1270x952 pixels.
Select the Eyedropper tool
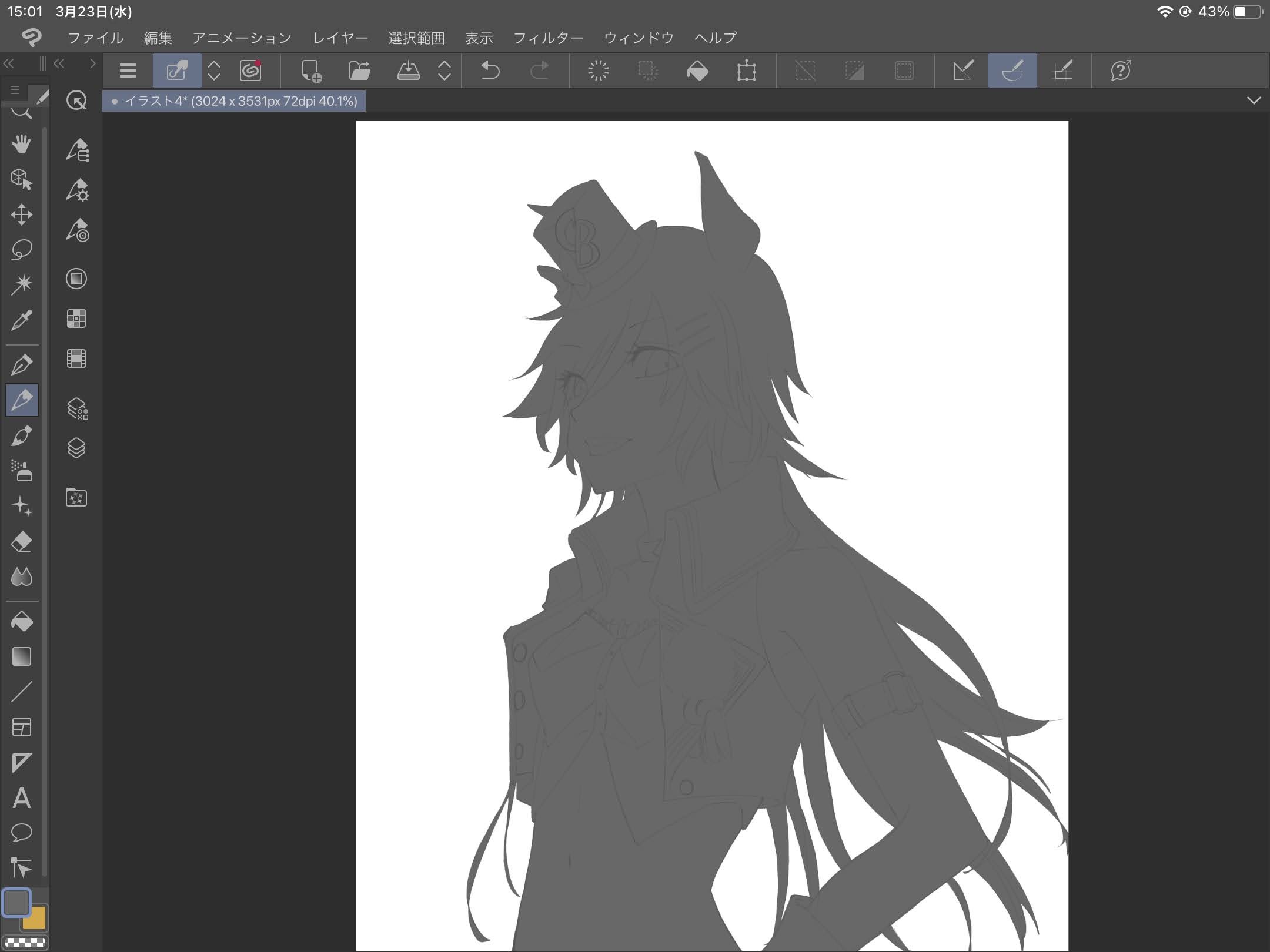pos(22,320)
